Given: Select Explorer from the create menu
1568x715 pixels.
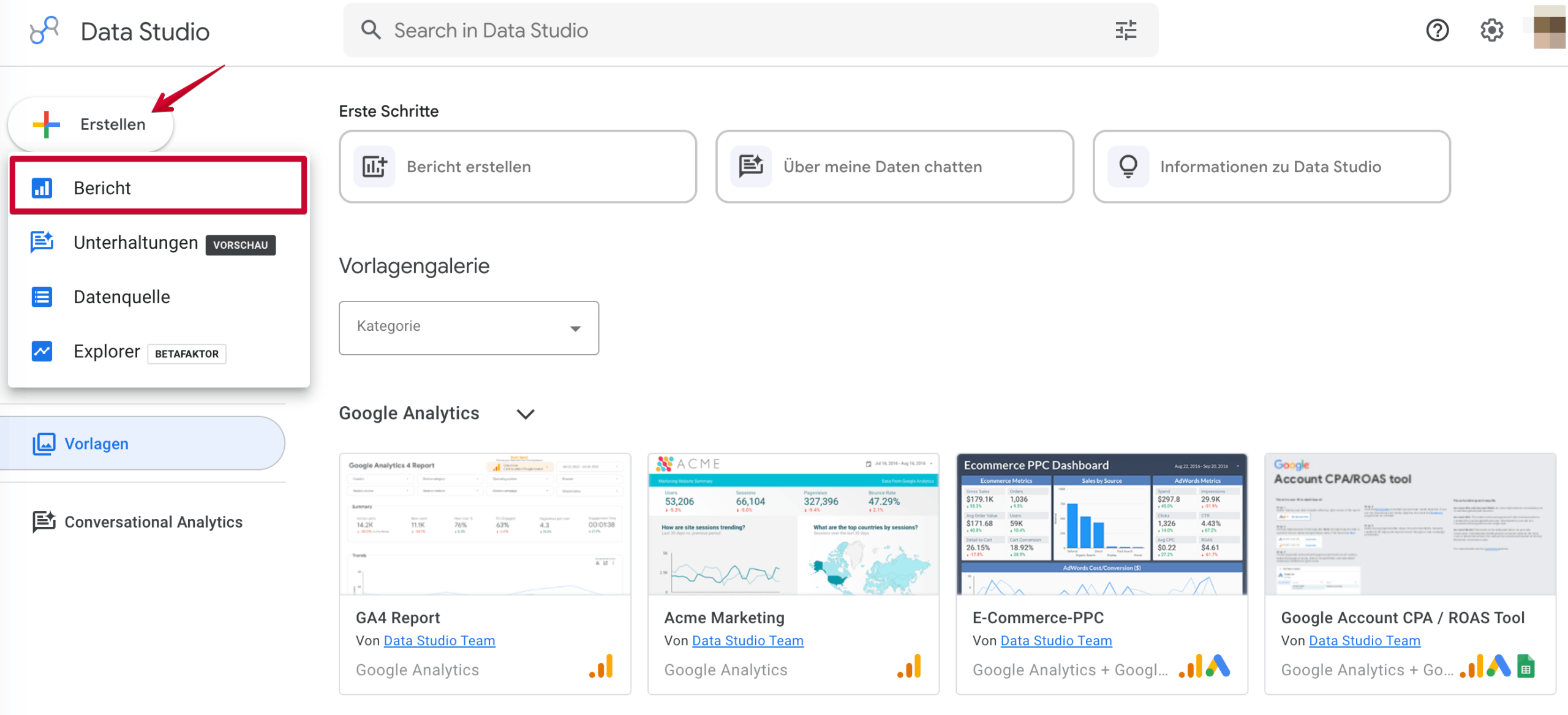Looking at the screenshot, I should pos(158,352).
